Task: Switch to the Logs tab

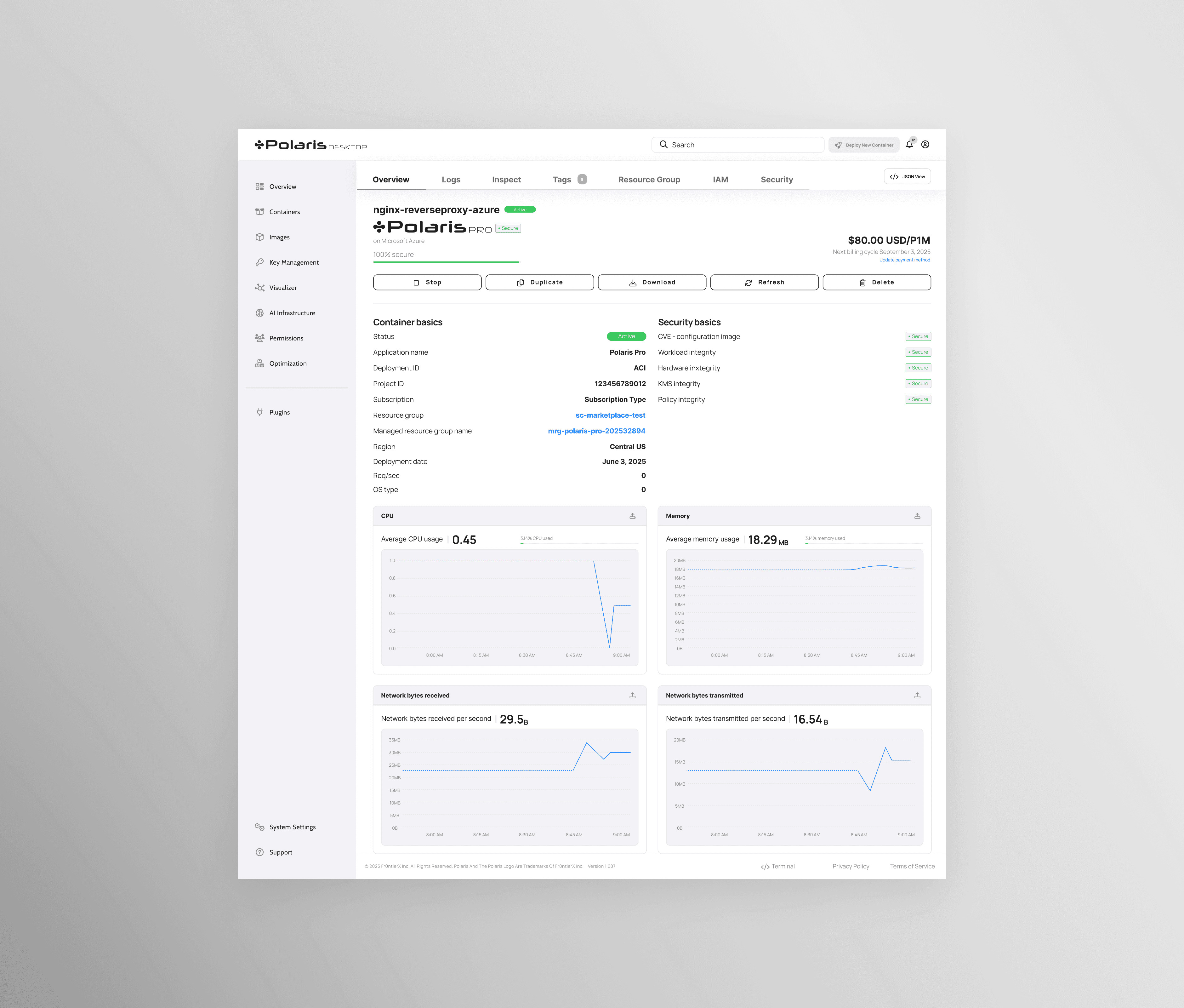Action: pos(451,180)
